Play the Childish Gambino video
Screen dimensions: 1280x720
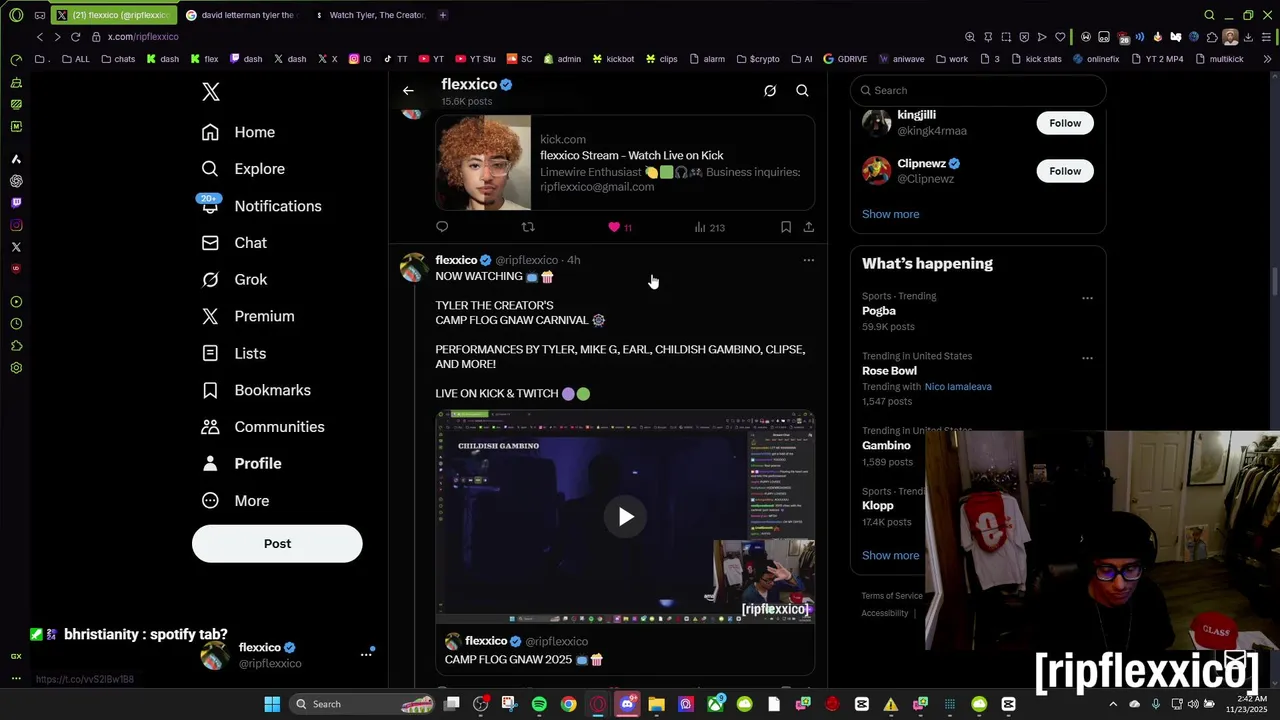(625, 516)
